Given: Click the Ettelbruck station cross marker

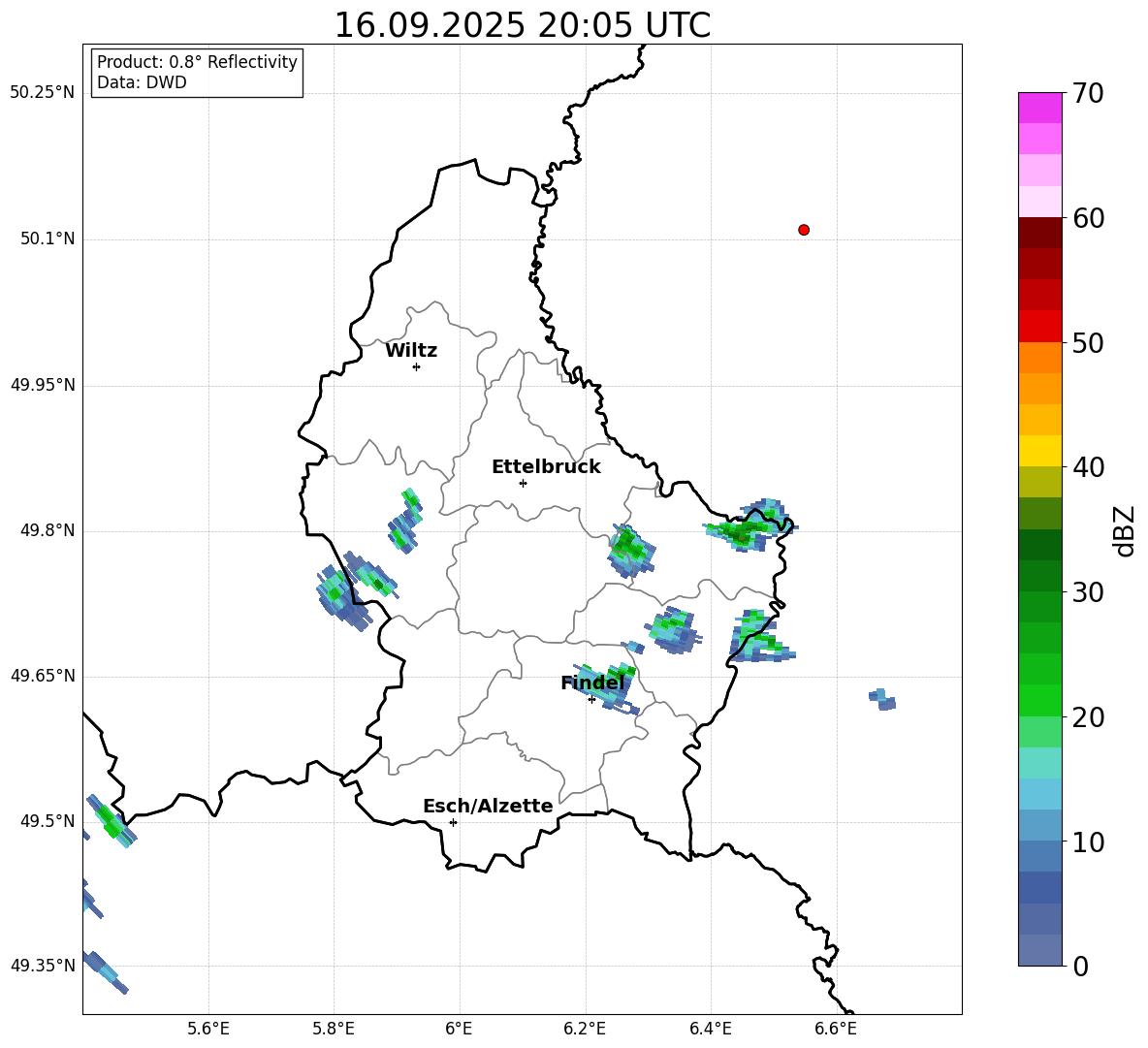Looking at the screenshot, I should click(x=523, y=483).
